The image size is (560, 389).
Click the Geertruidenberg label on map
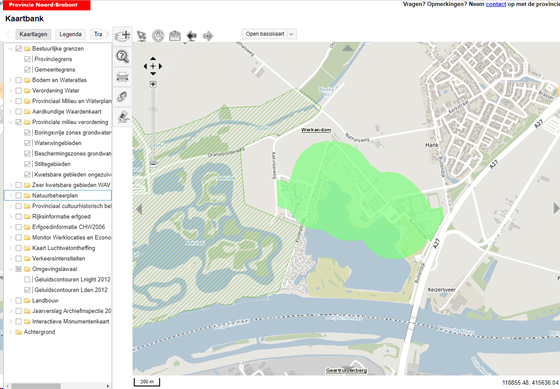pyautogui.click(x=346, y=370)
